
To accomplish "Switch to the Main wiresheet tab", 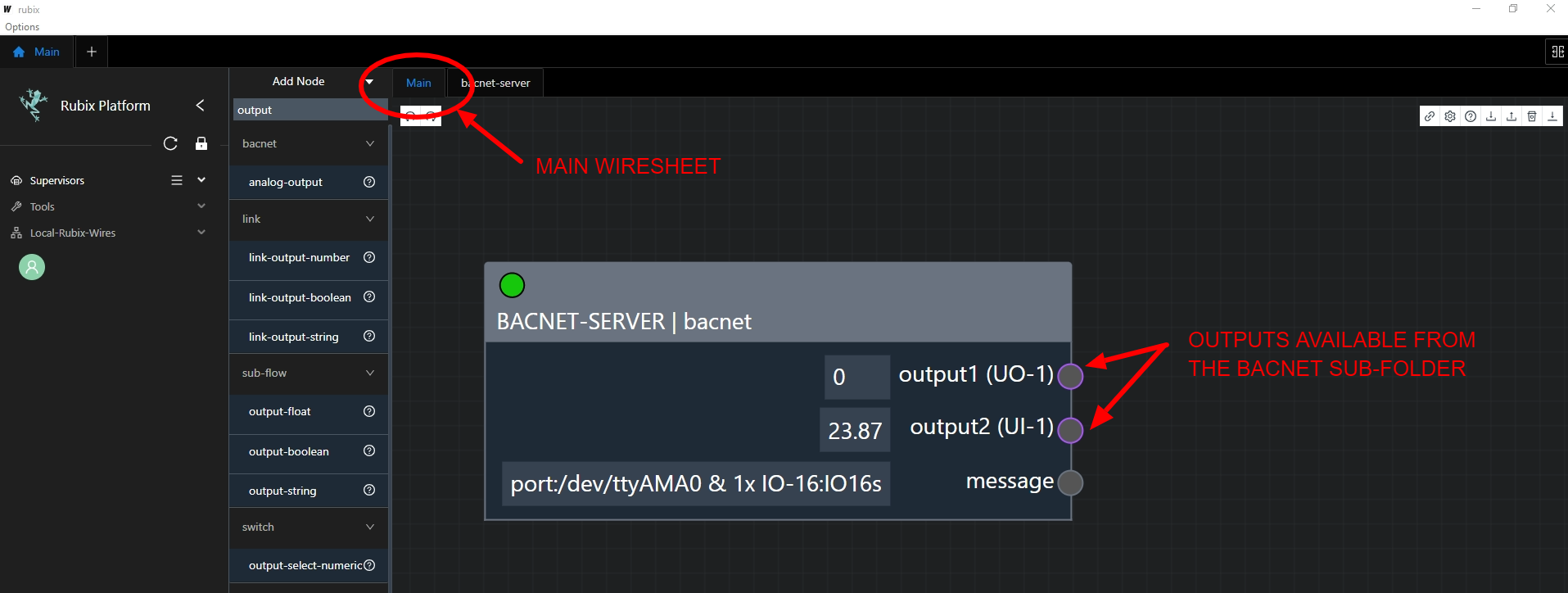I will (418, 83).
